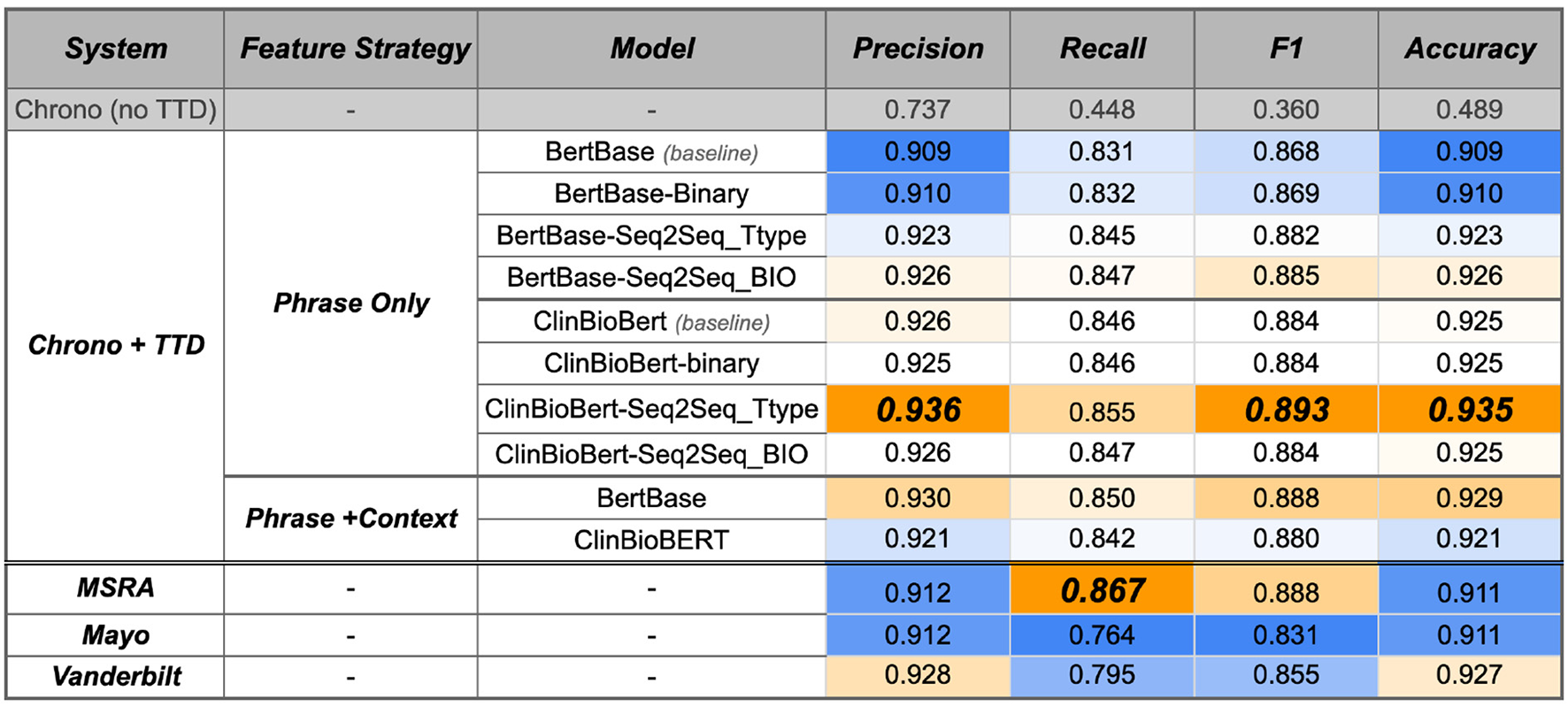Select the Vanderbilt system row label
Viewport: 1568px width, 707px height.
tap(116, 676)
